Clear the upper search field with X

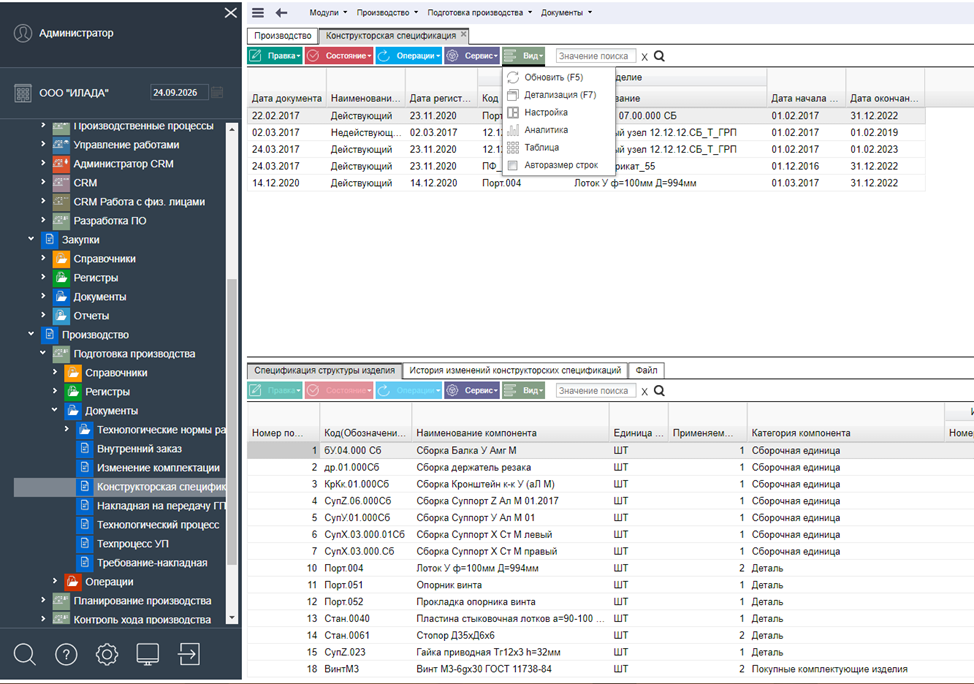[x=645, y=57]
